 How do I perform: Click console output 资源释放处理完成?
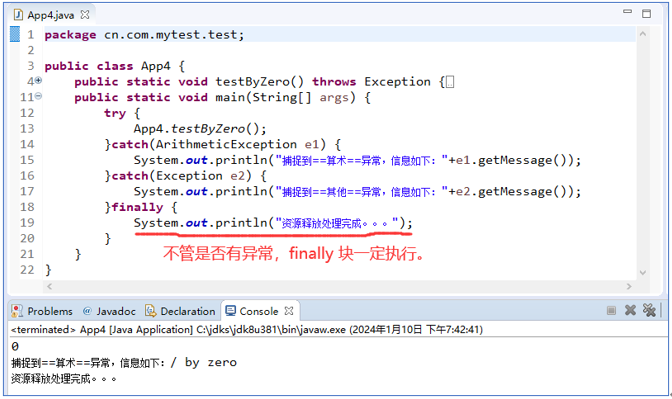click(x=64, y=379)
